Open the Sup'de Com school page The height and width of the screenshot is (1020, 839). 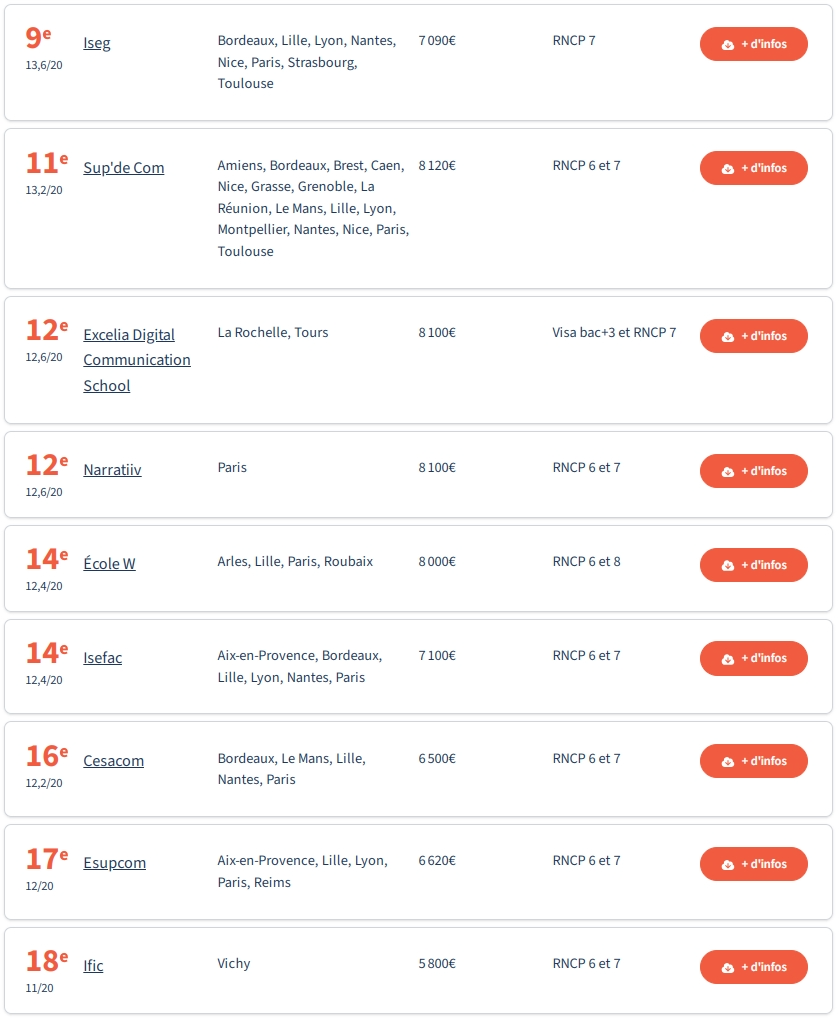[x=124, y=168]
